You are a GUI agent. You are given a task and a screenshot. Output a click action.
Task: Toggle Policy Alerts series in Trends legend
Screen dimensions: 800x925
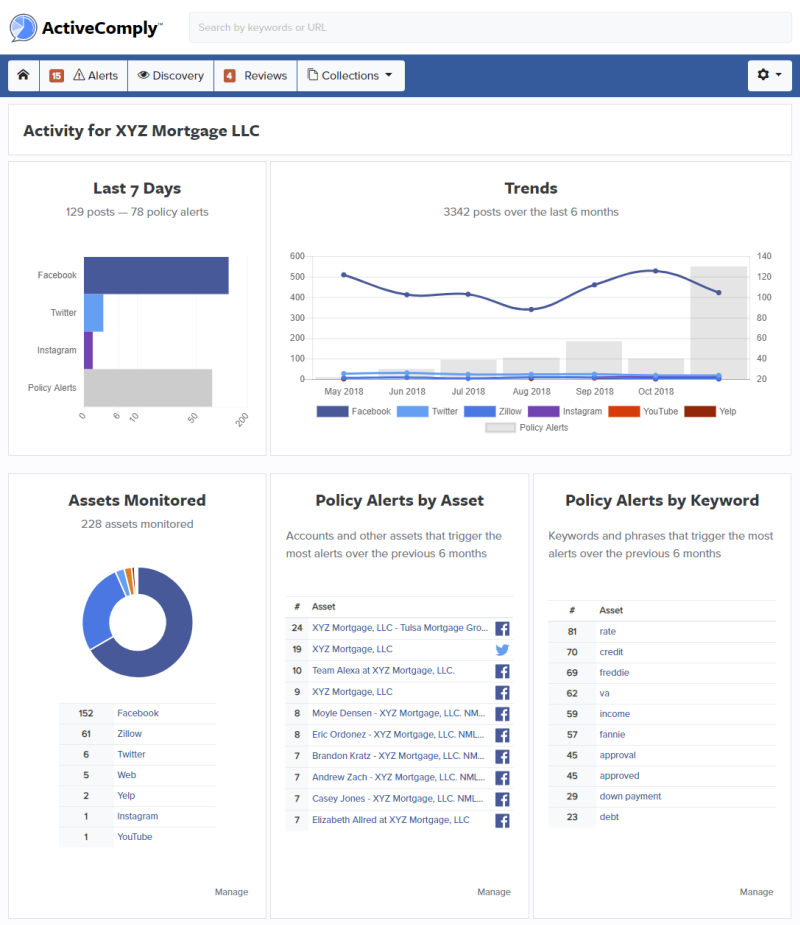pos(526,428)
